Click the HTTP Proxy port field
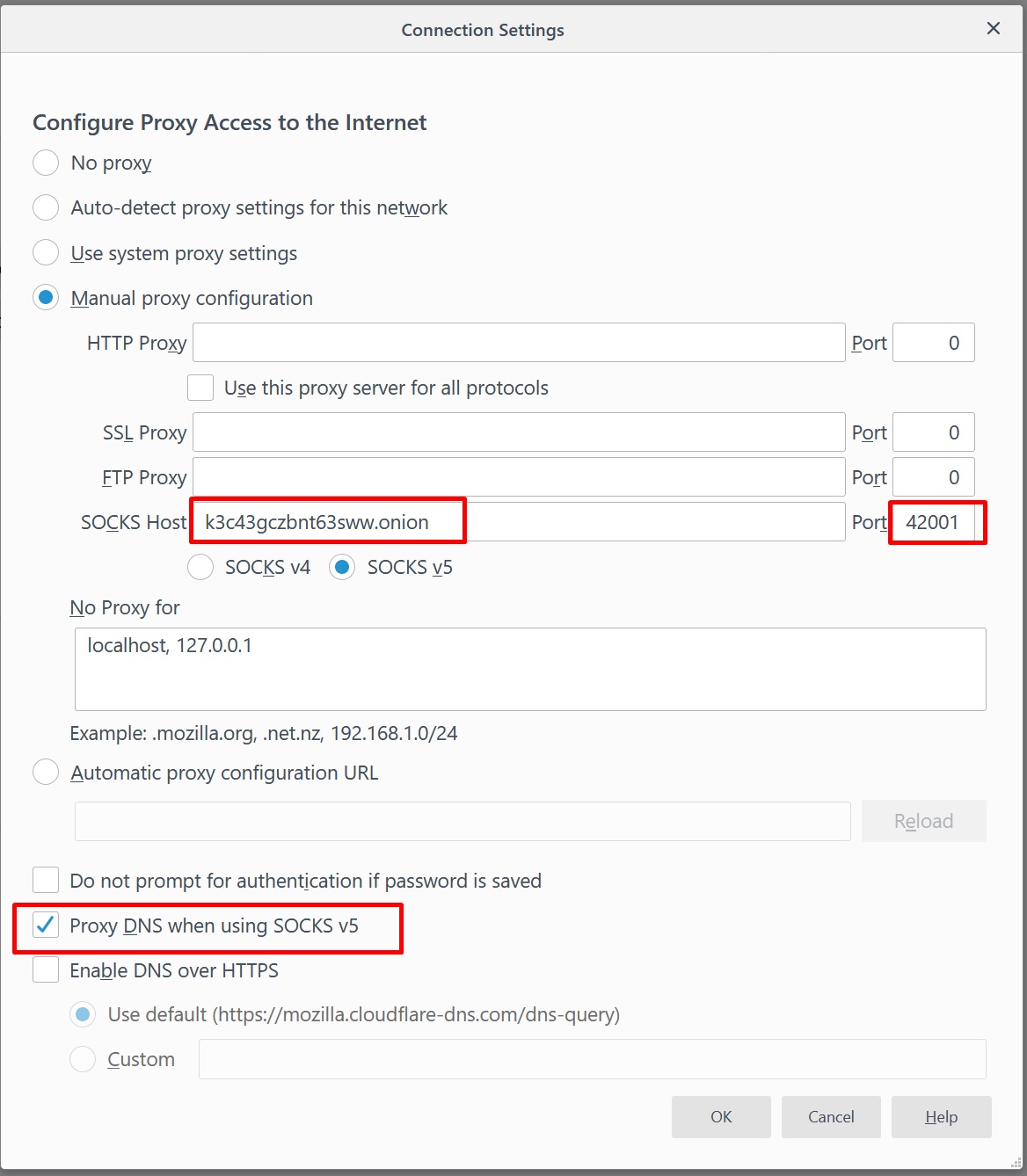Image resolution: width=1027 pixels, height=1176 pixels. 932,343
